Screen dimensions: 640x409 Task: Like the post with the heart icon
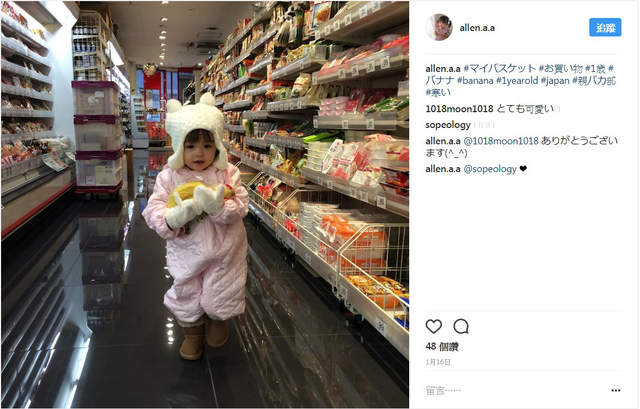tap(433, 327)
